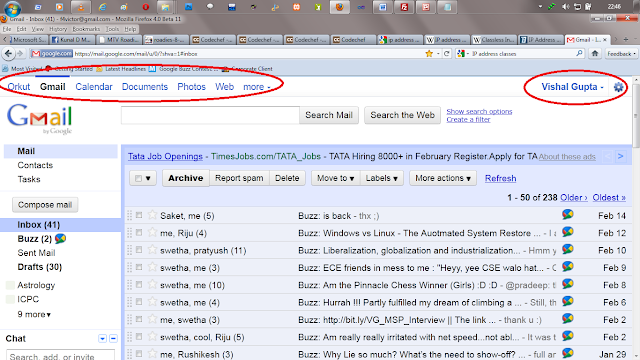The height and width of the screenshot is (360, 640).
Task: Open the Move to dropdown
Action: [x=336, y=178]
